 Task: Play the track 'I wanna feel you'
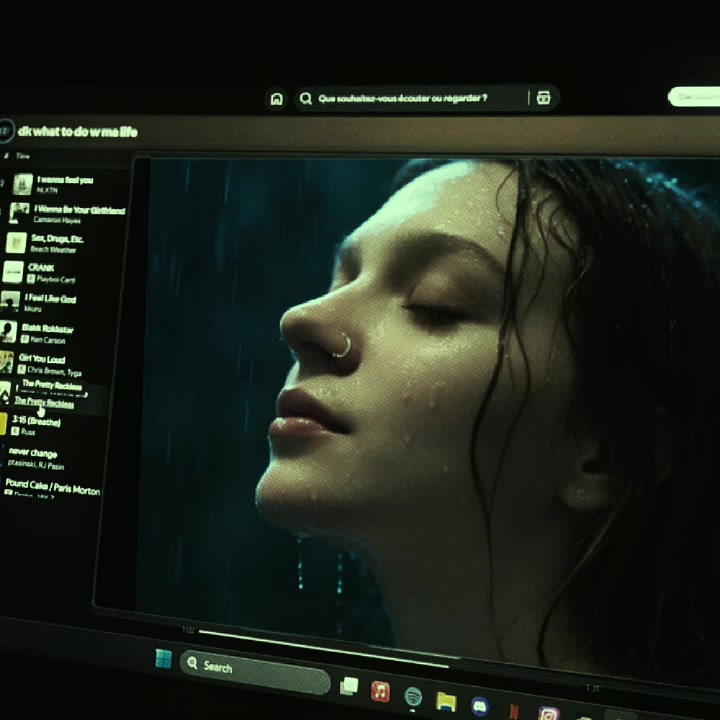[65, 180]
